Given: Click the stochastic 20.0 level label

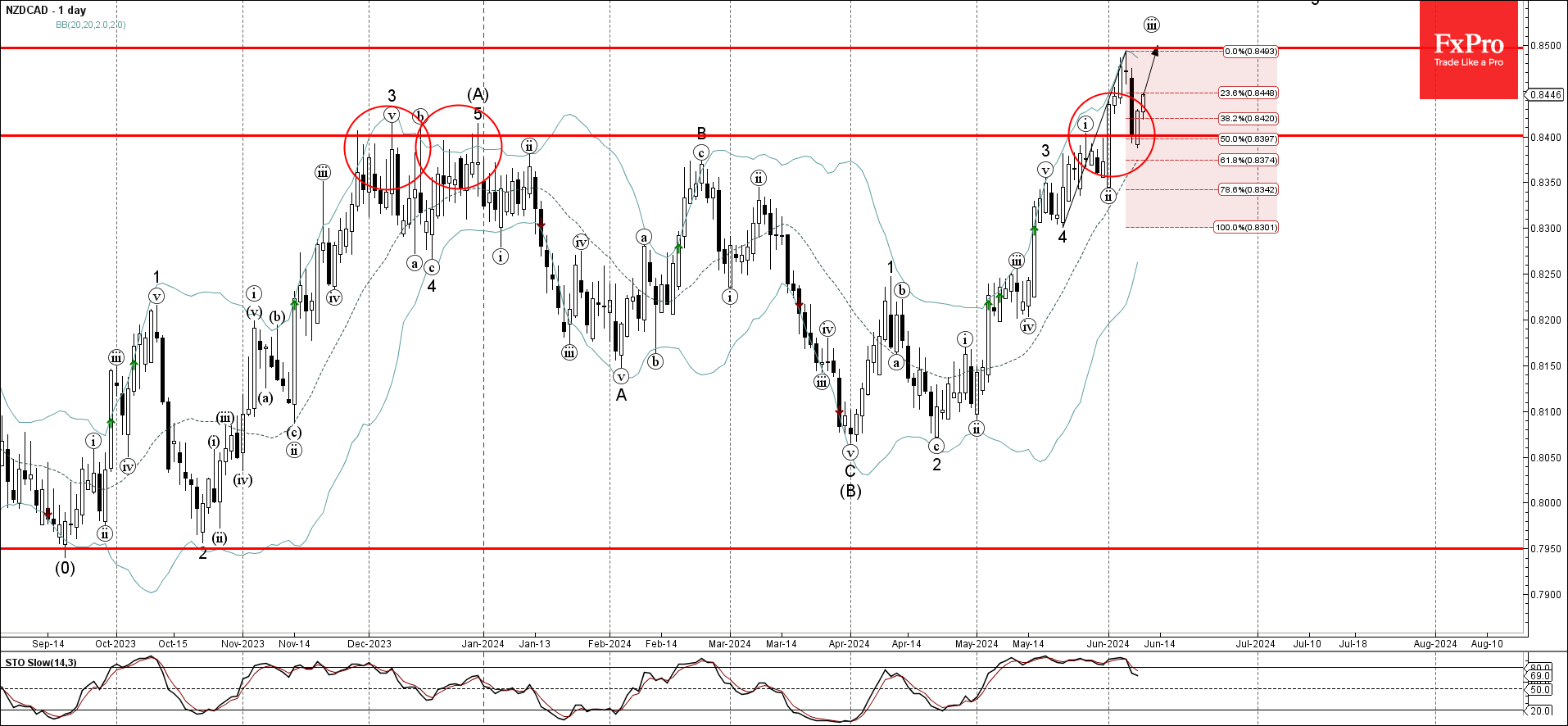Looking at the screenshot, I should (x=1540, y=711).
